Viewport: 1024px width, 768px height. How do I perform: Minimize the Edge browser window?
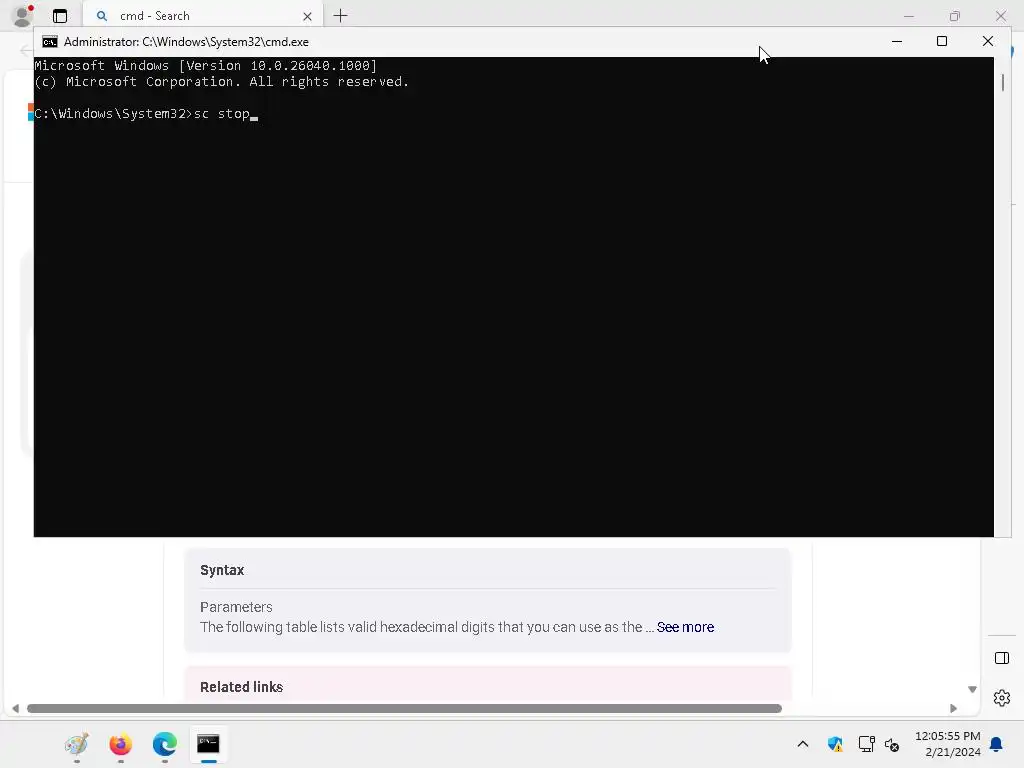click(909, 16)
